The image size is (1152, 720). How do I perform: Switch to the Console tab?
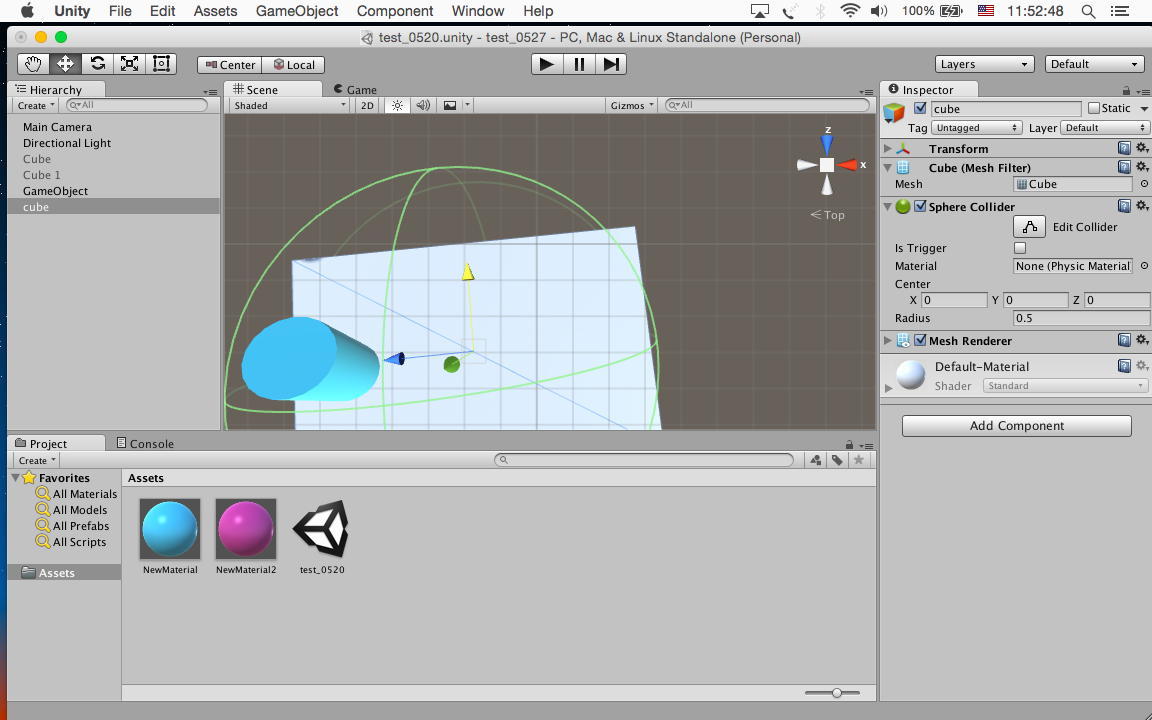pyautogui.click(x=145, y=443)
